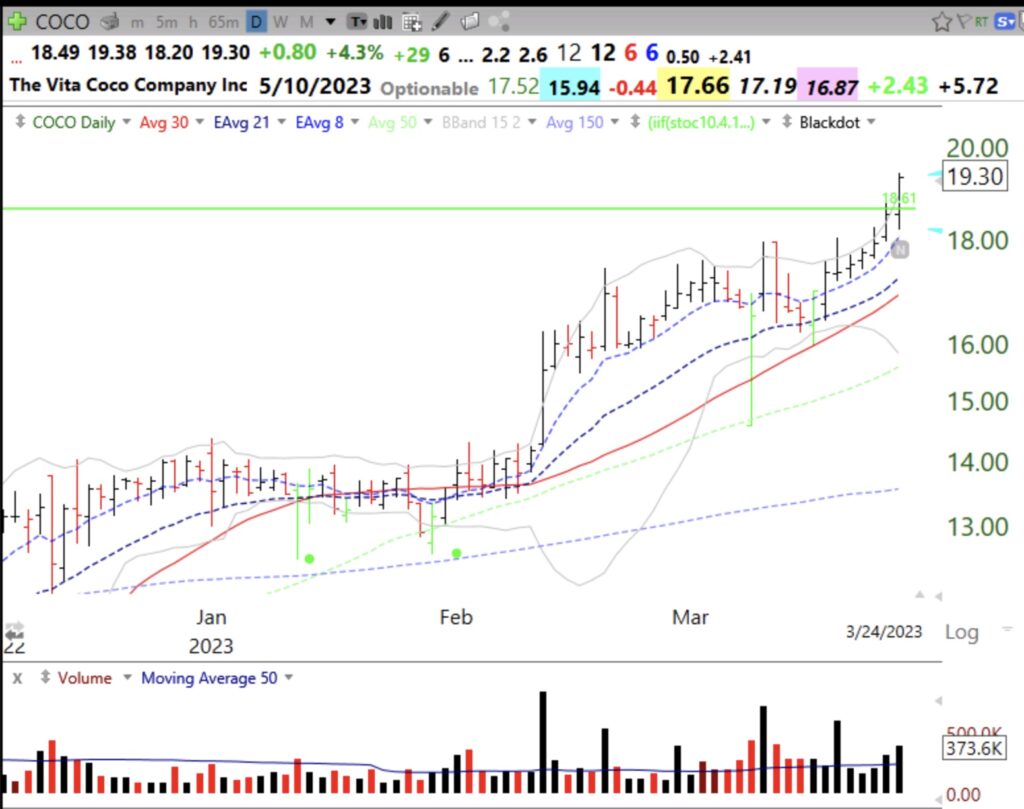Click the Optionable label
The width and height of the screenshot is (1024, 809).
point(429,88)
